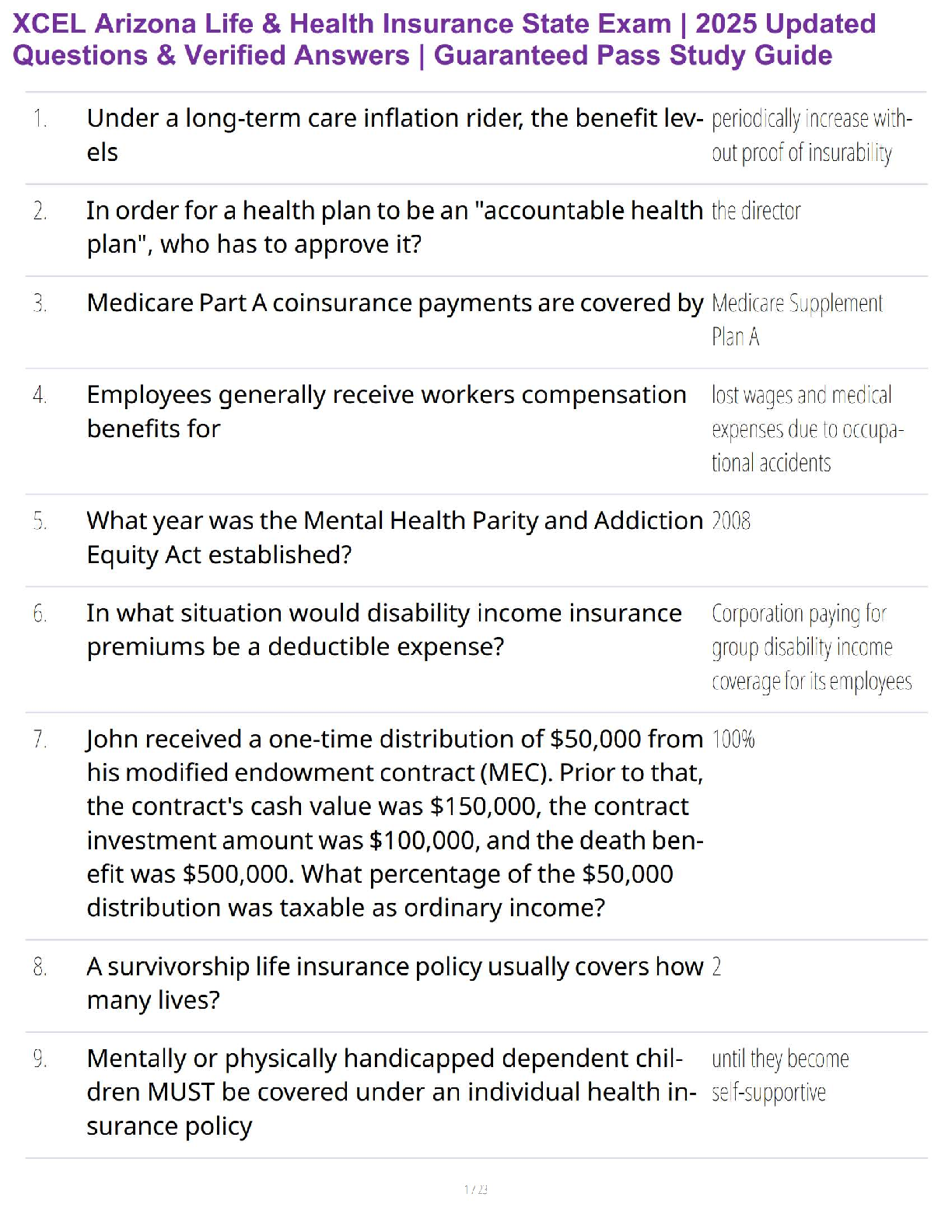Click answer 'Corporation paying for group disability income'
This screenshot has height=1232, width=952.
812,647
